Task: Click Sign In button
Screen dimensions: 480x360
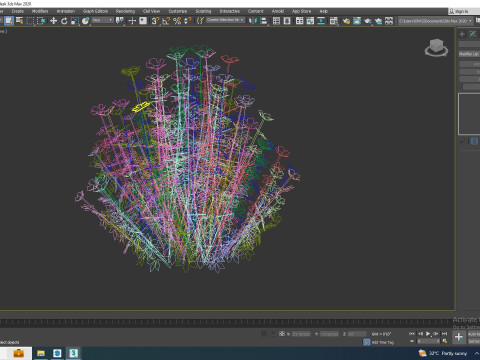Action: (x=461, y=11)
